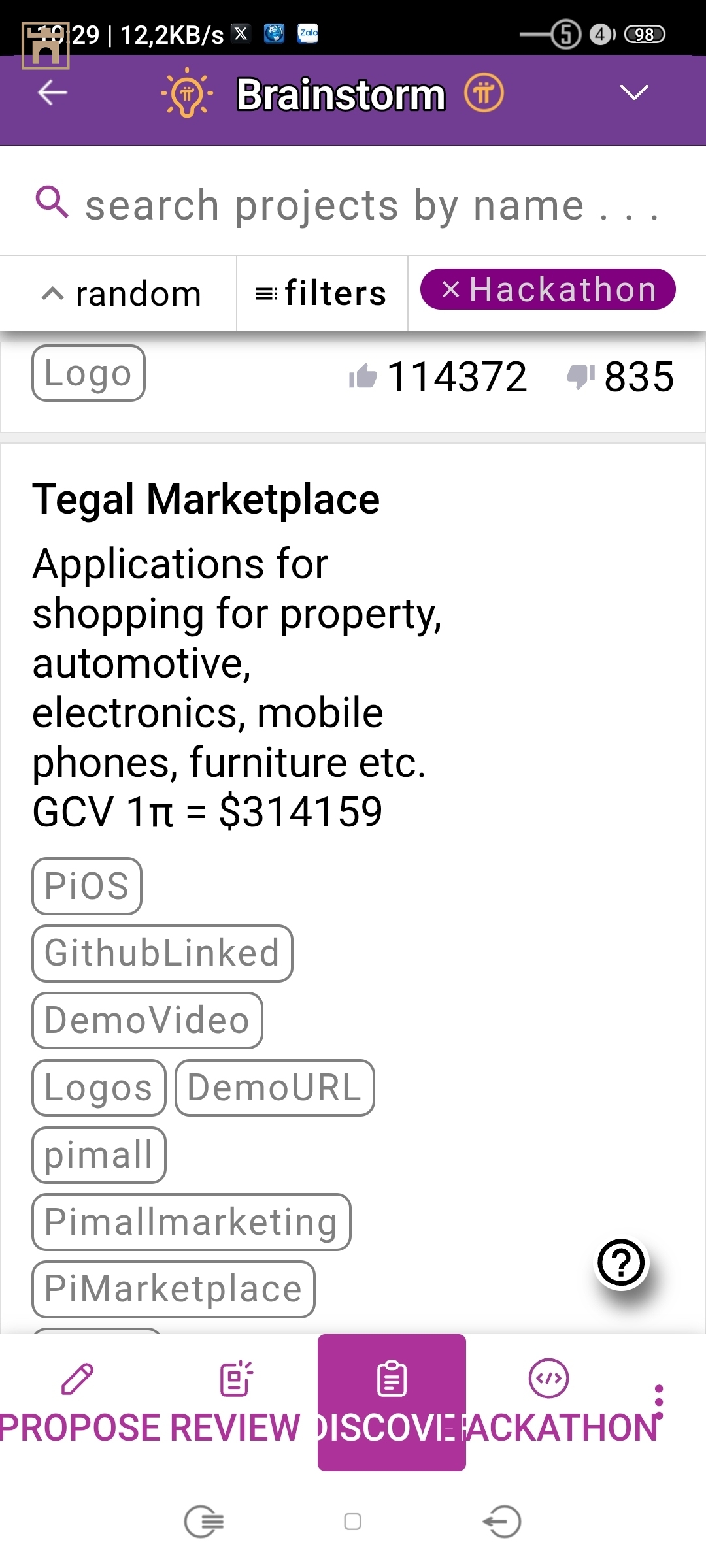Toggle the DemoURL tag
706x1568 pixels.
coord(275,1088)
